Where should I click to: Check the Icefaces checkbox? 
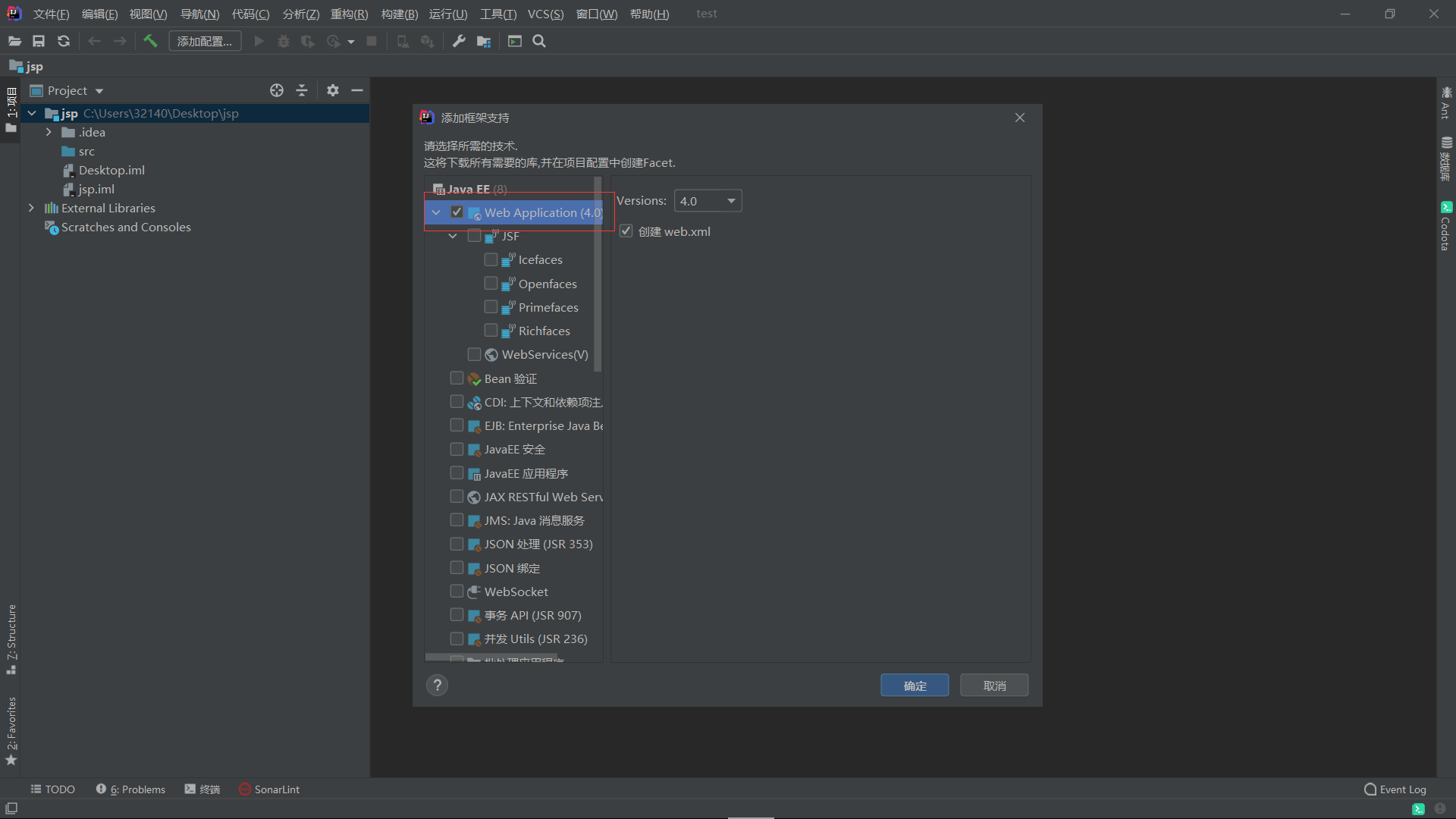click(491, 259)
